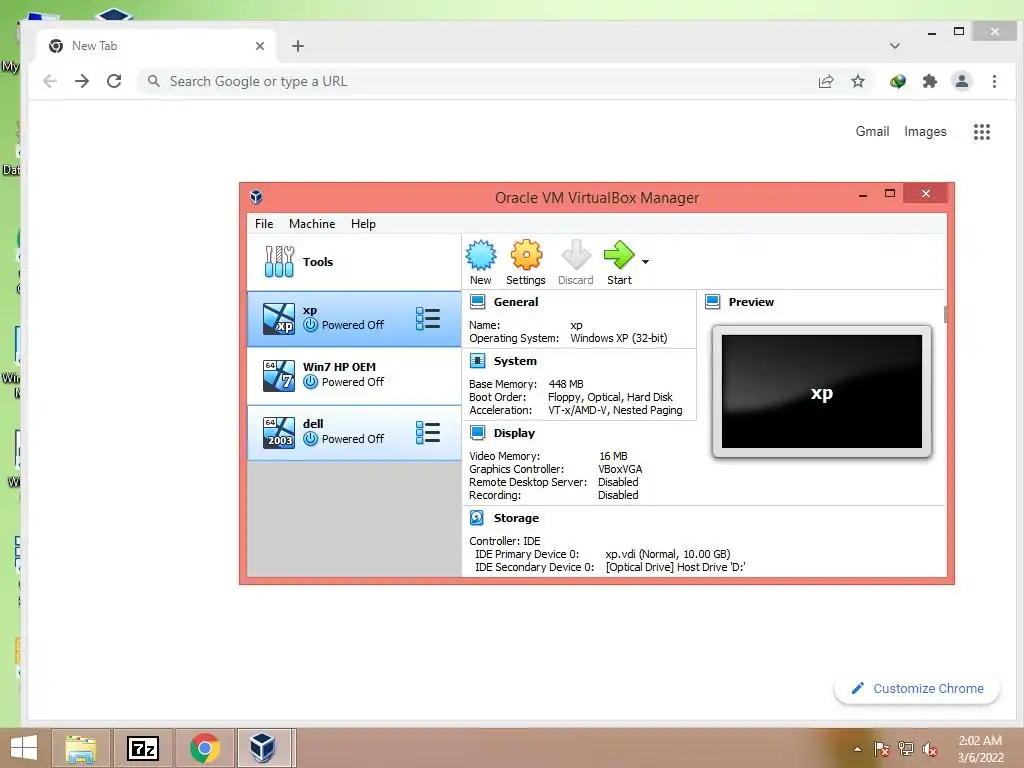Open the xp machine list menu icon
The height and width of the screenshot is (768, 1024).
pyautogui.click(x=428, y=319)
